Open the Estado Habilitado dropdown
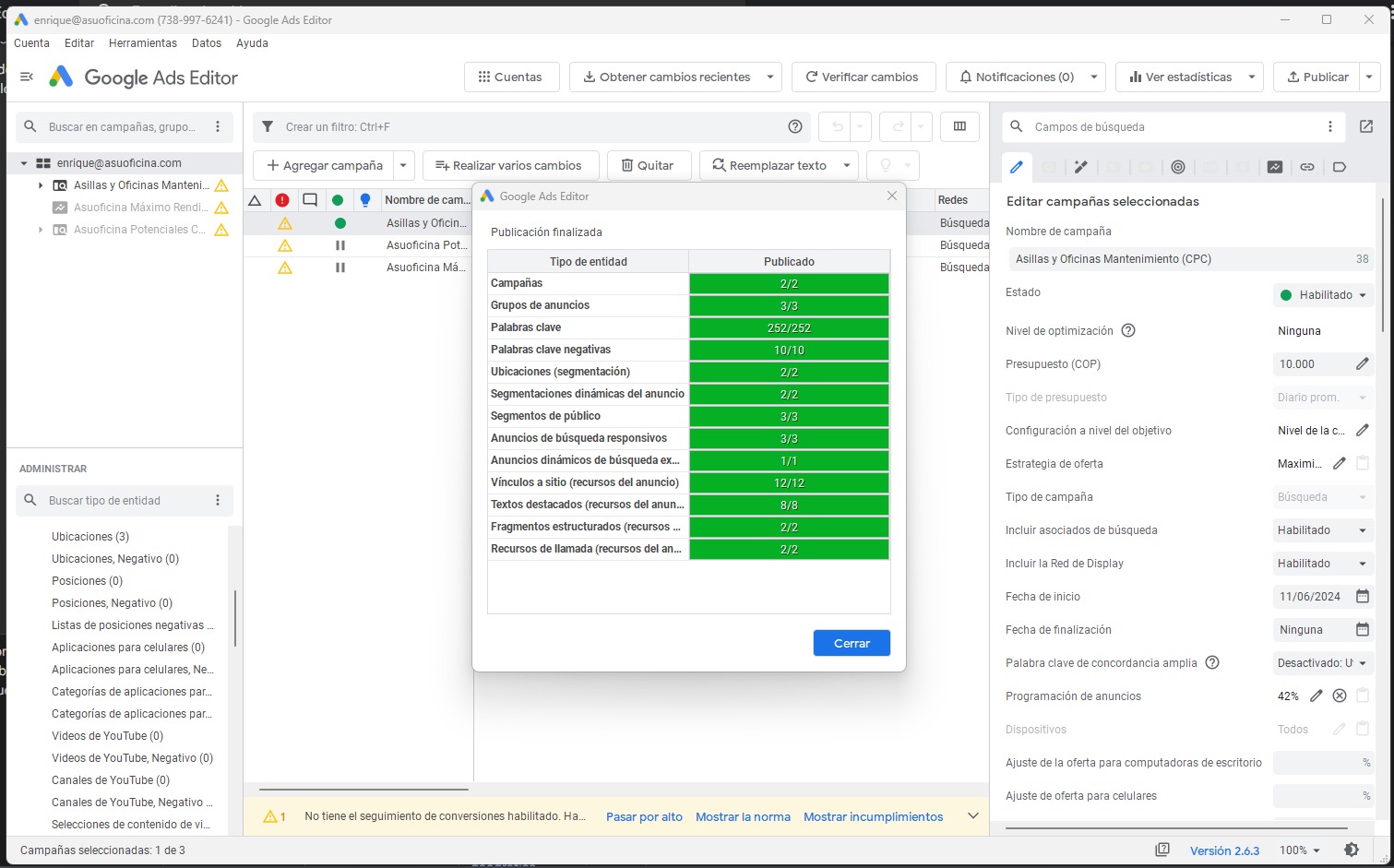Image resolution: width=1394 pixels, height=868 pixels. 1323,295
